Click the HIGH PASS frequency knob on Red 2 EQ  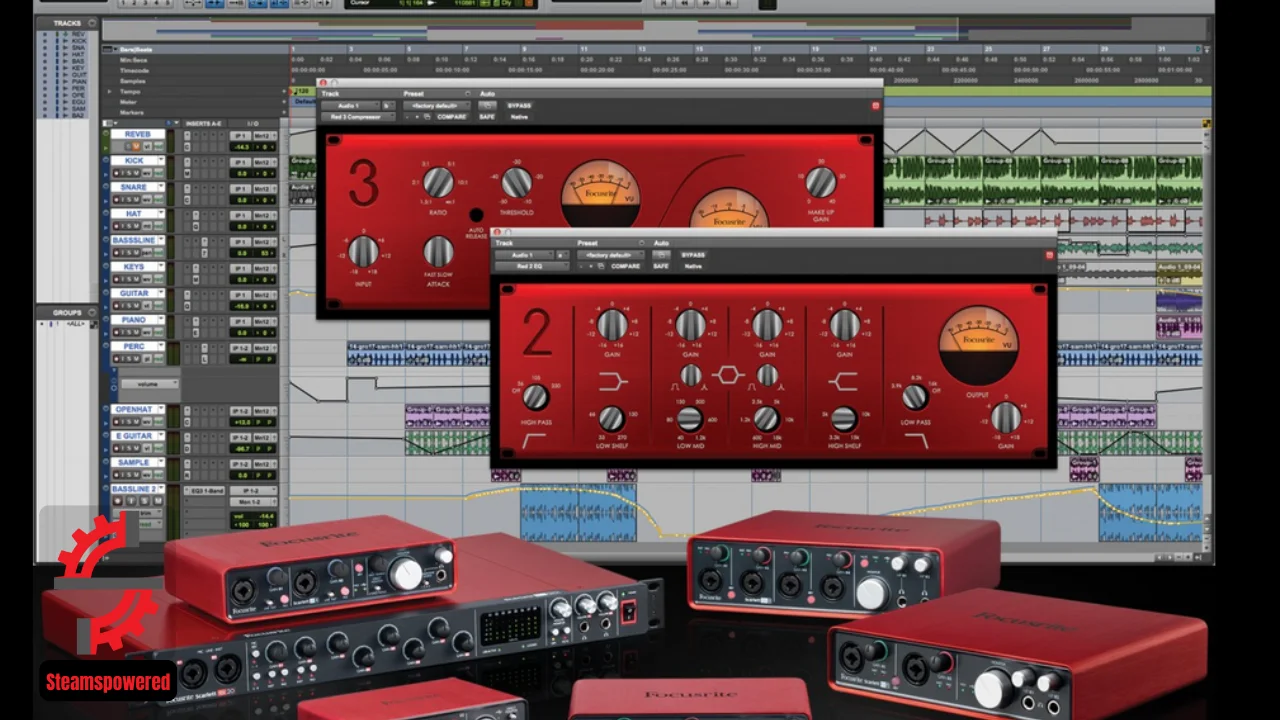[x=536, y=397]
